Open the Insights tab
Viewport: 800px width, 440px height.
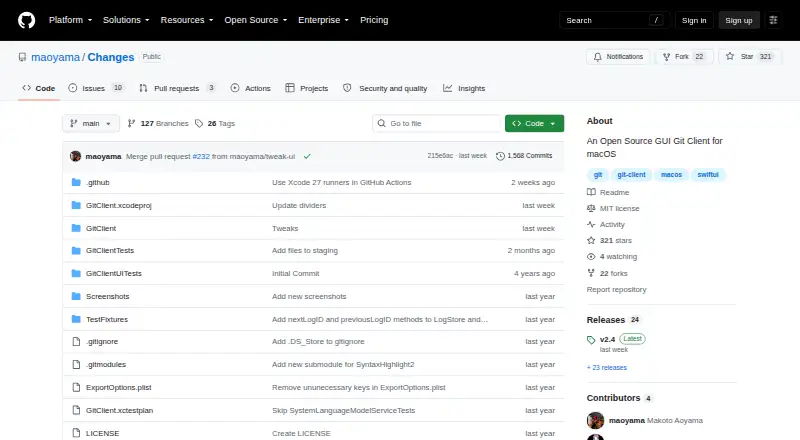click(464, 88)
